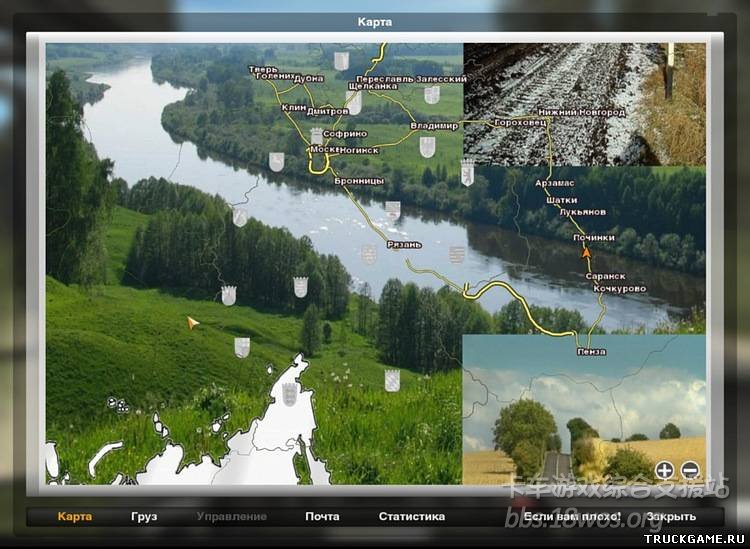
Task: Click the Клин city label
Action: [x=294, y=108]
